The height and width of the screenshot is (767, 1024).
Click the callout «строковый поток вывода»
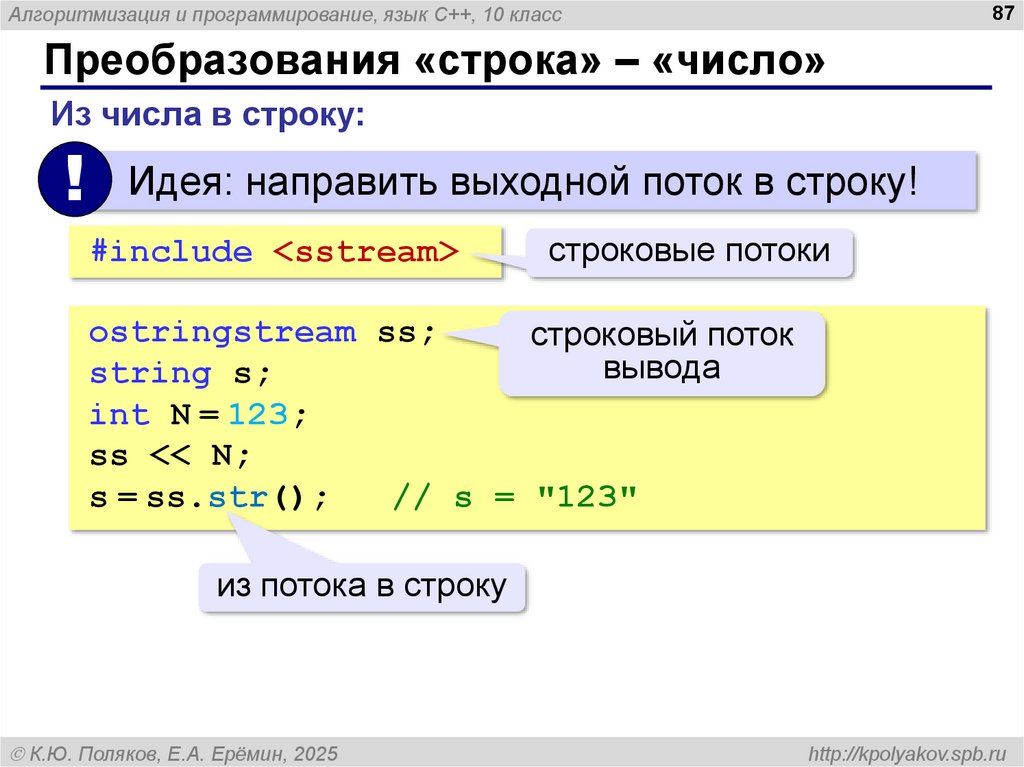tap(662, 353)
